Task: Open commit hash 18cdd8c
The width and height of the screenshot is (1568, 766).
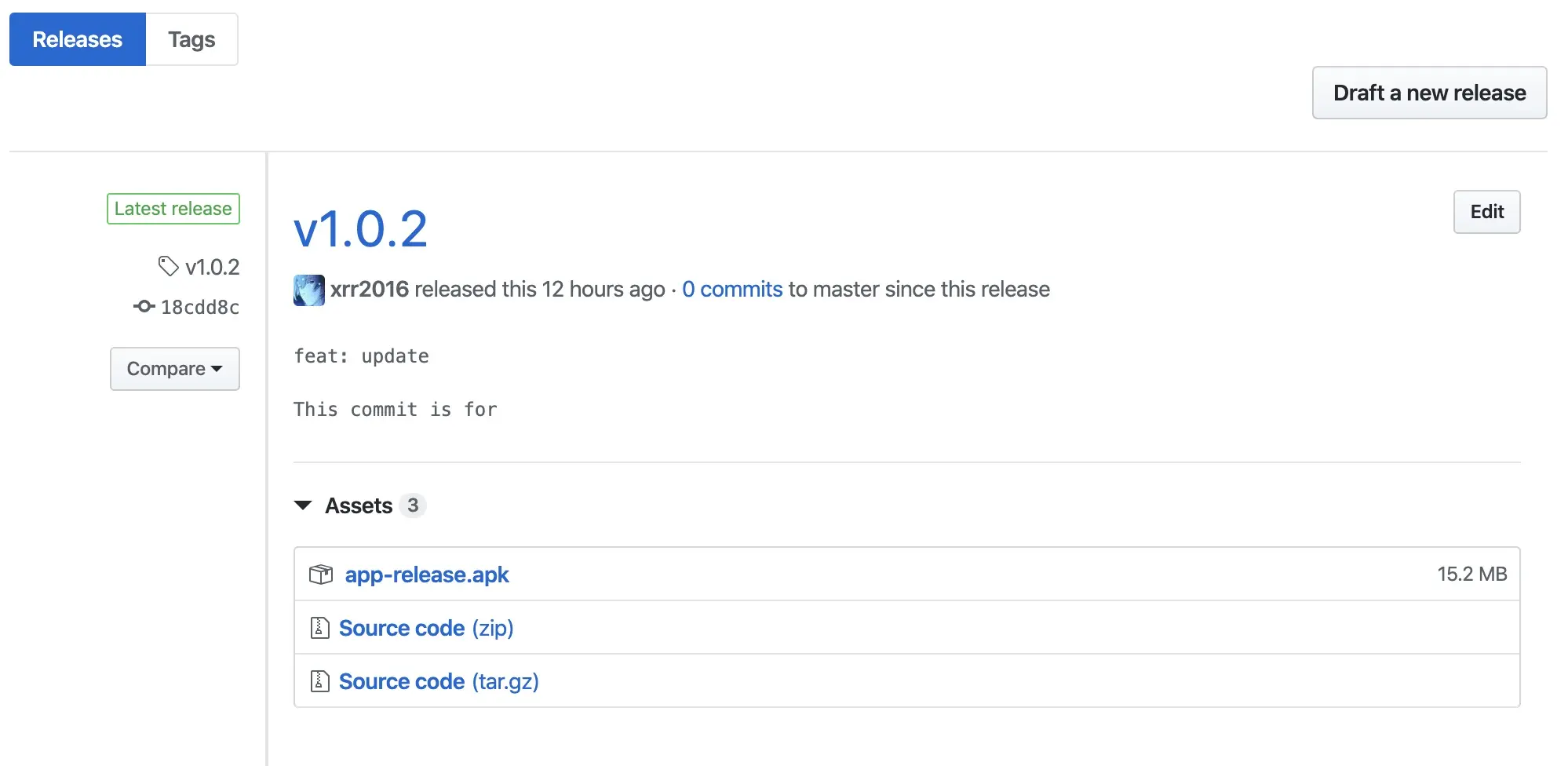Action: pos(200,307)
